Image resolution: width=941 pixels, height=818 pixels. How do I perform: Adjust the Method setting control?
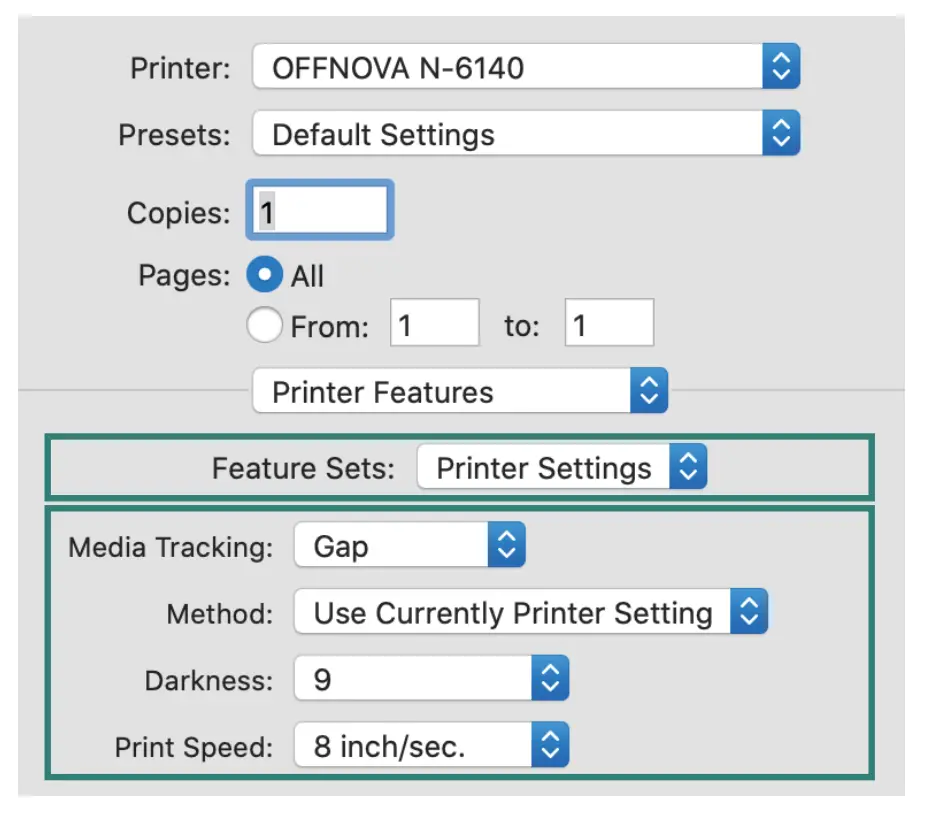(530, 613)
